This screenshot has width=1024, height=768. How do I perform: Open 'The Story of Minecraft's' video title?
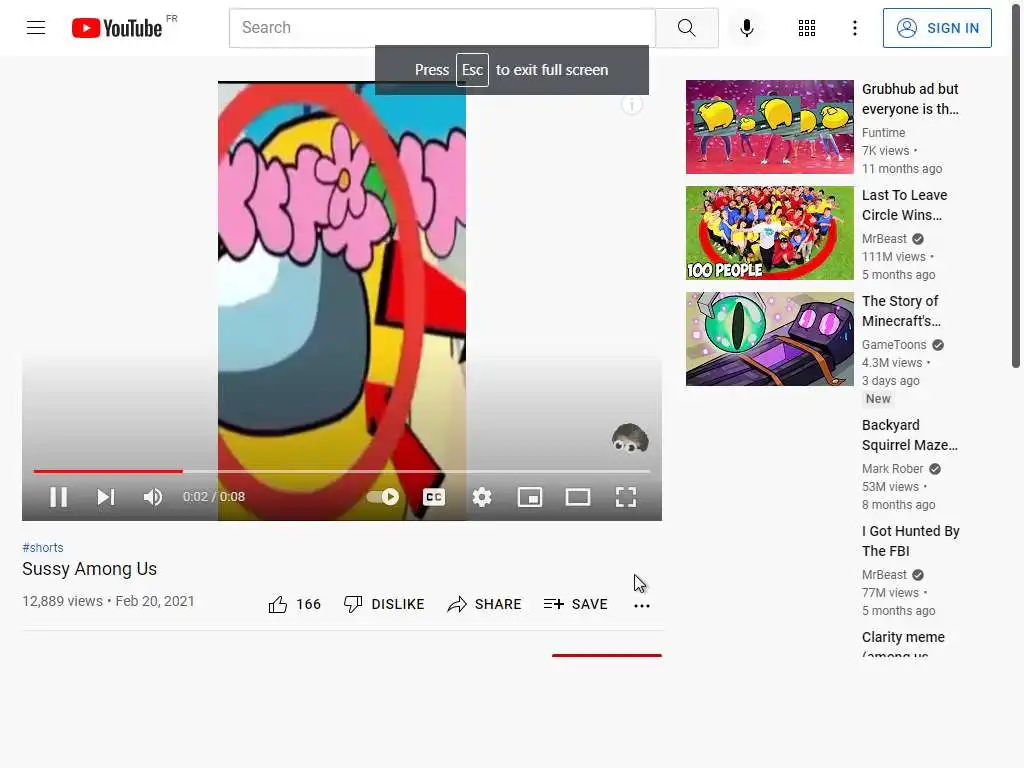click(x=901, y=311)
